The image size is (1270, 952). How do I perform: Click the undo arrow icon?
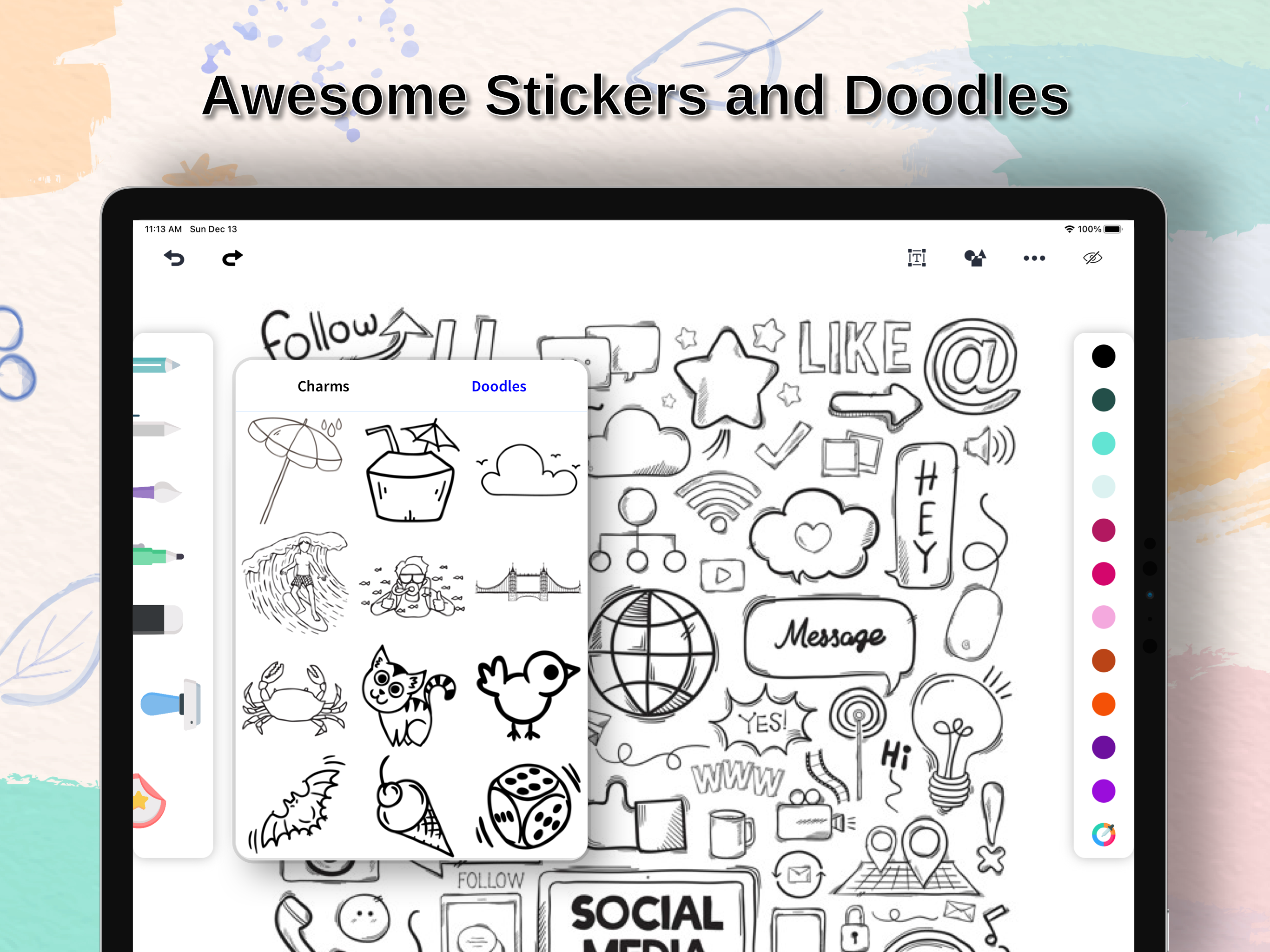coord(174,258)
